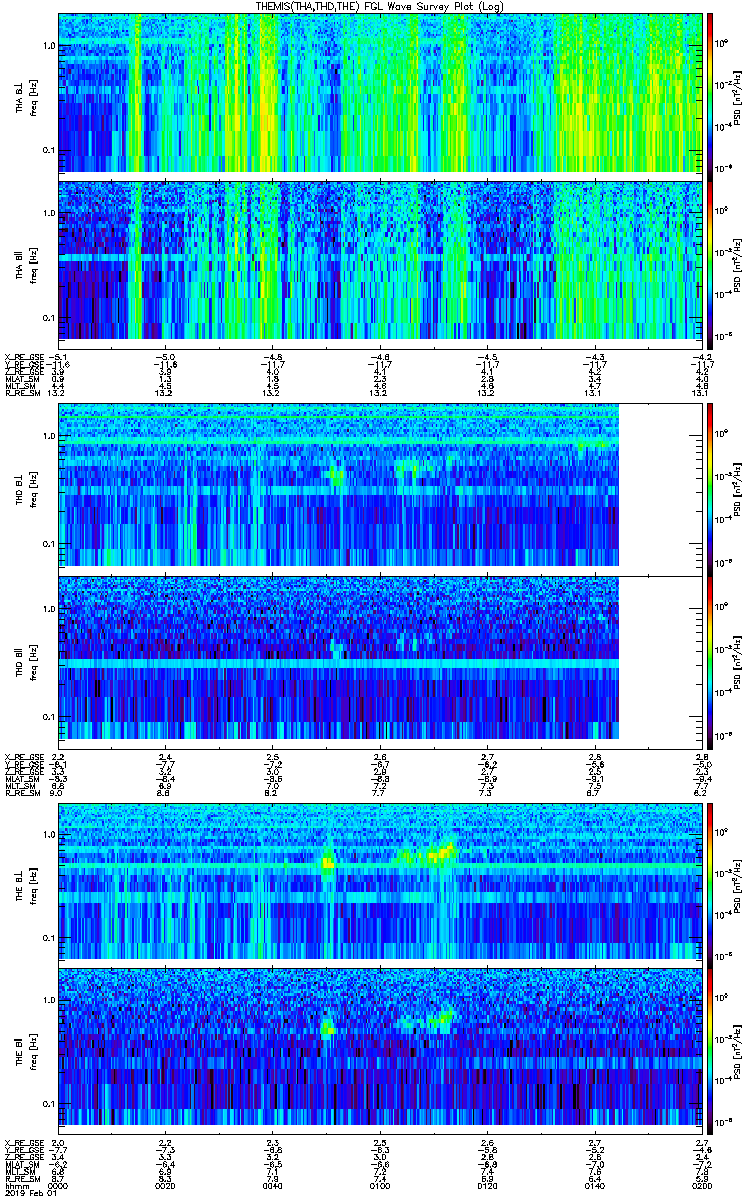Click the 0200 time tick label
The image size is (750, 1200).
[x=701, y=1184]
